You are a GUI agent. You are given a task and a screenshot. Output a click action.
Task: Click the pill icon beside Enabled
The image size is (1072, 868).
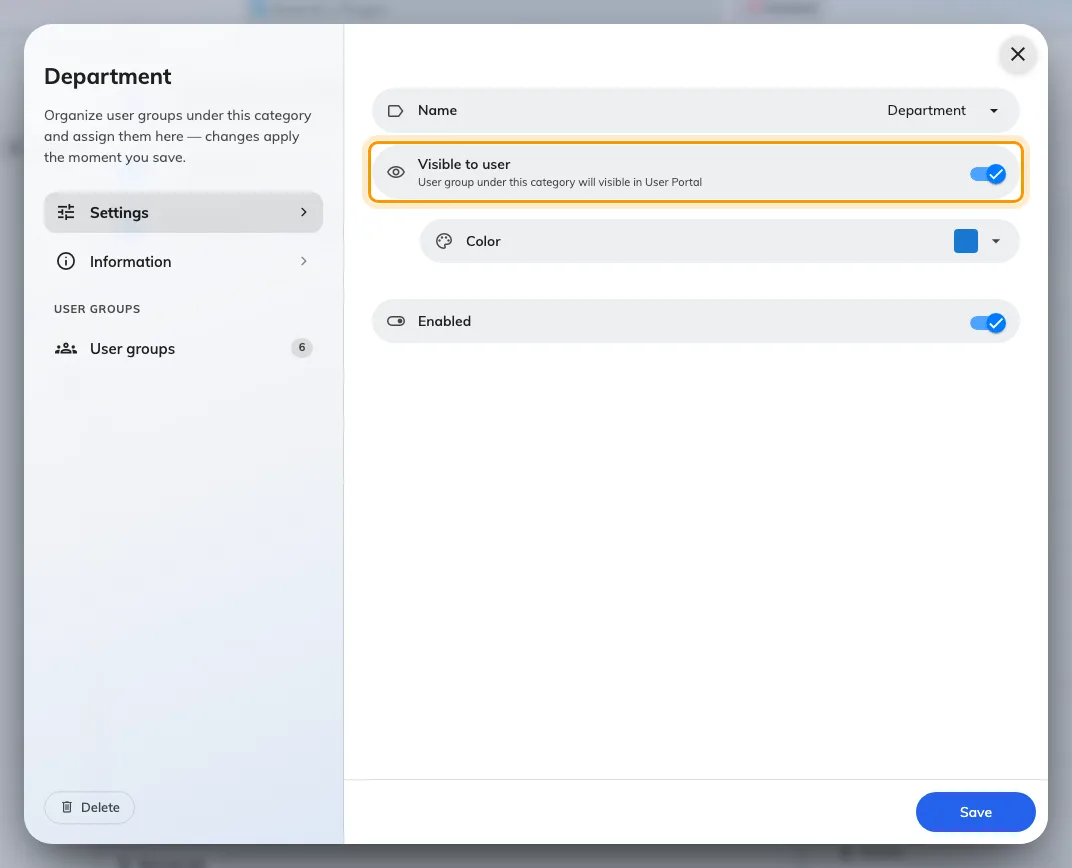coord(396,321)
